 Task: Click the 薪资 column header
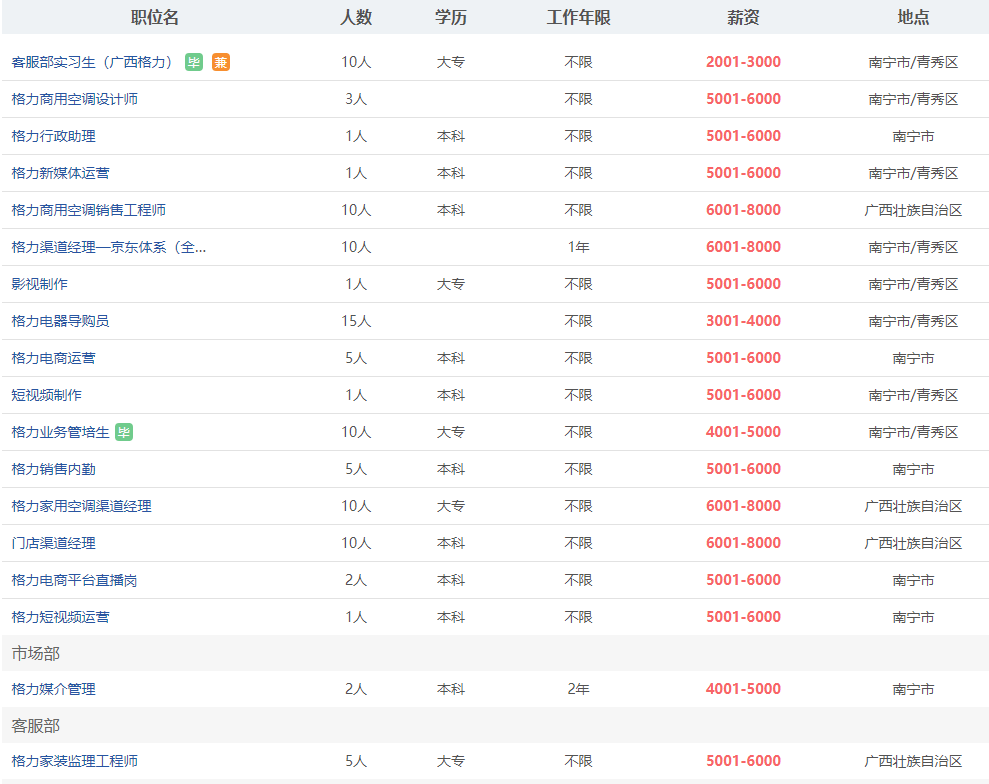click(743, 17)
